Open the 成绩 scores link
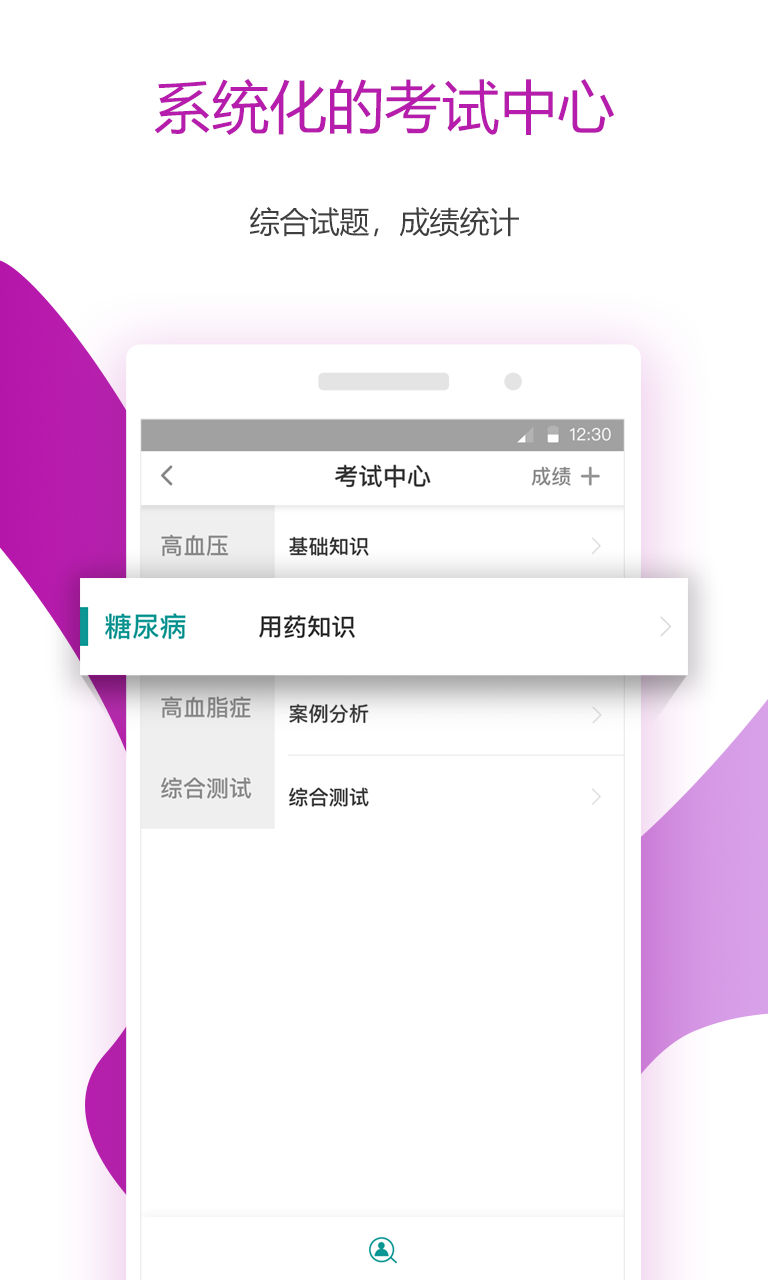This screenshot has height=1280, width=768. [x=551, y=477]
